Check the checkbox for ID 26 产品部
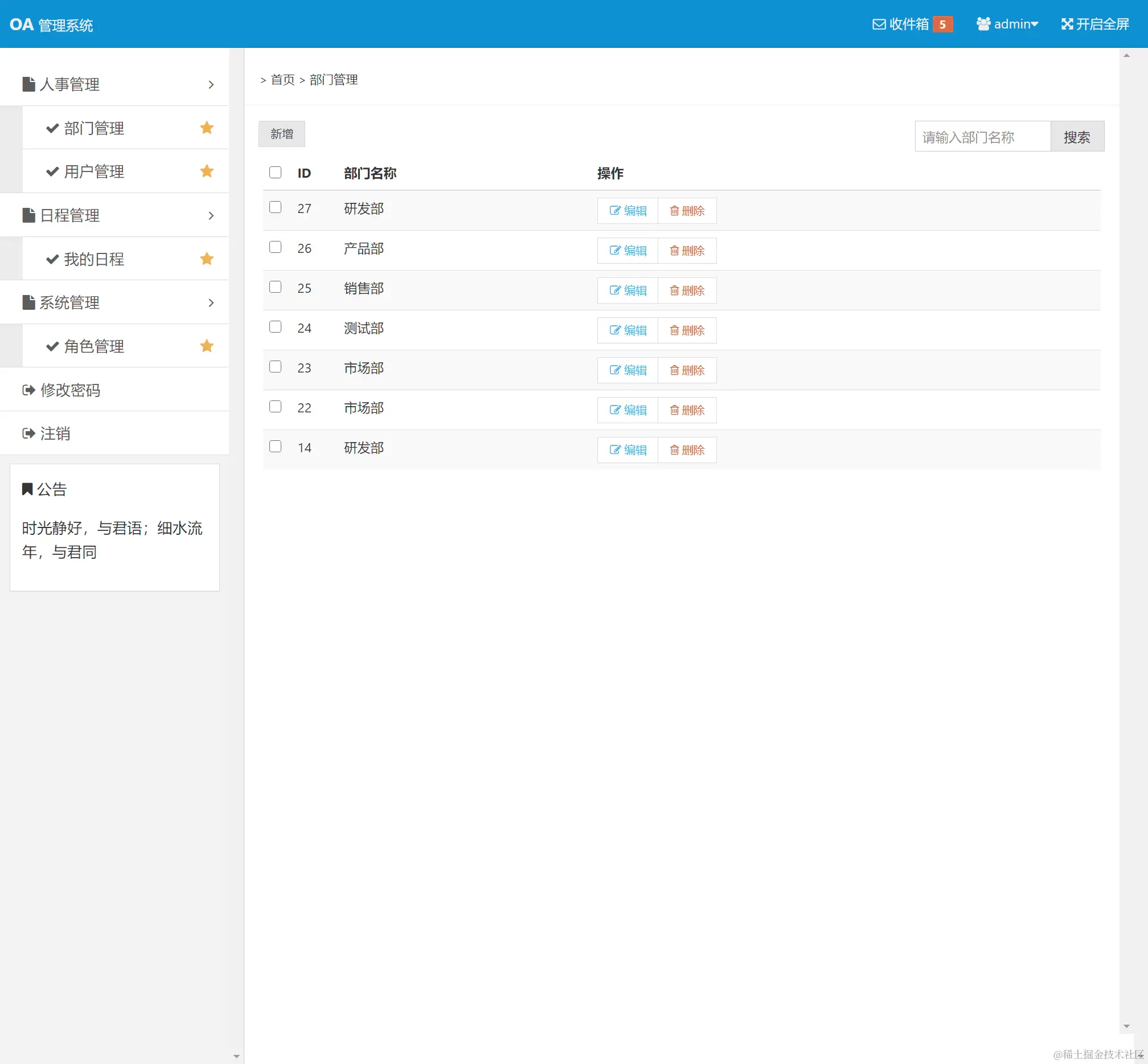The image size is (1148, 1064). (275, 247)
